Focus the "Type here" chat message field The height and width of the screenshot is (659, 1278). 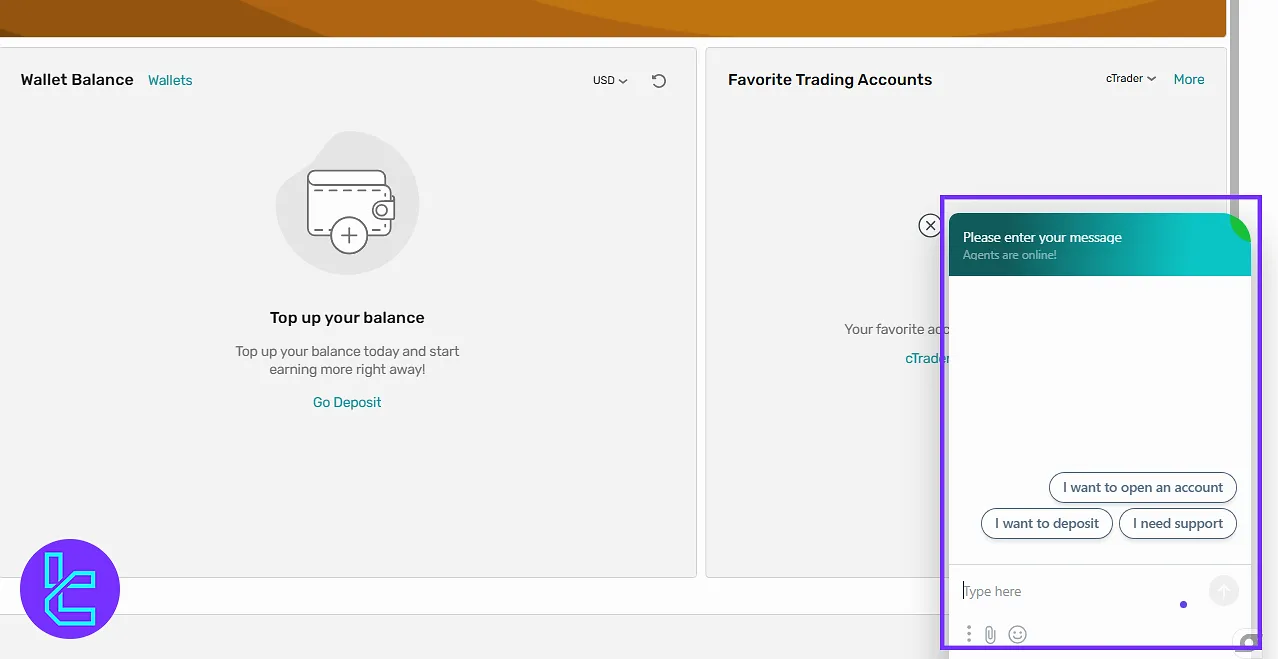click(x=1070, y=591)
